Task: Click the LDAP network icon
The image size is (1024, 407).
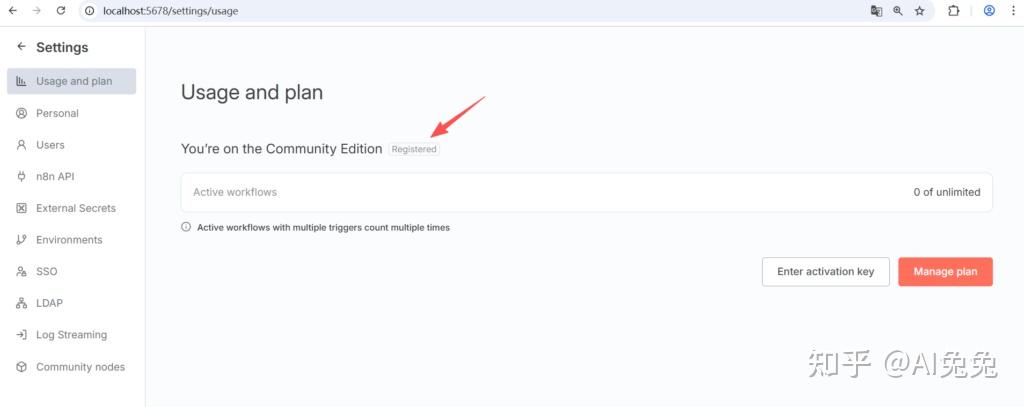Action: pos(22,303)
